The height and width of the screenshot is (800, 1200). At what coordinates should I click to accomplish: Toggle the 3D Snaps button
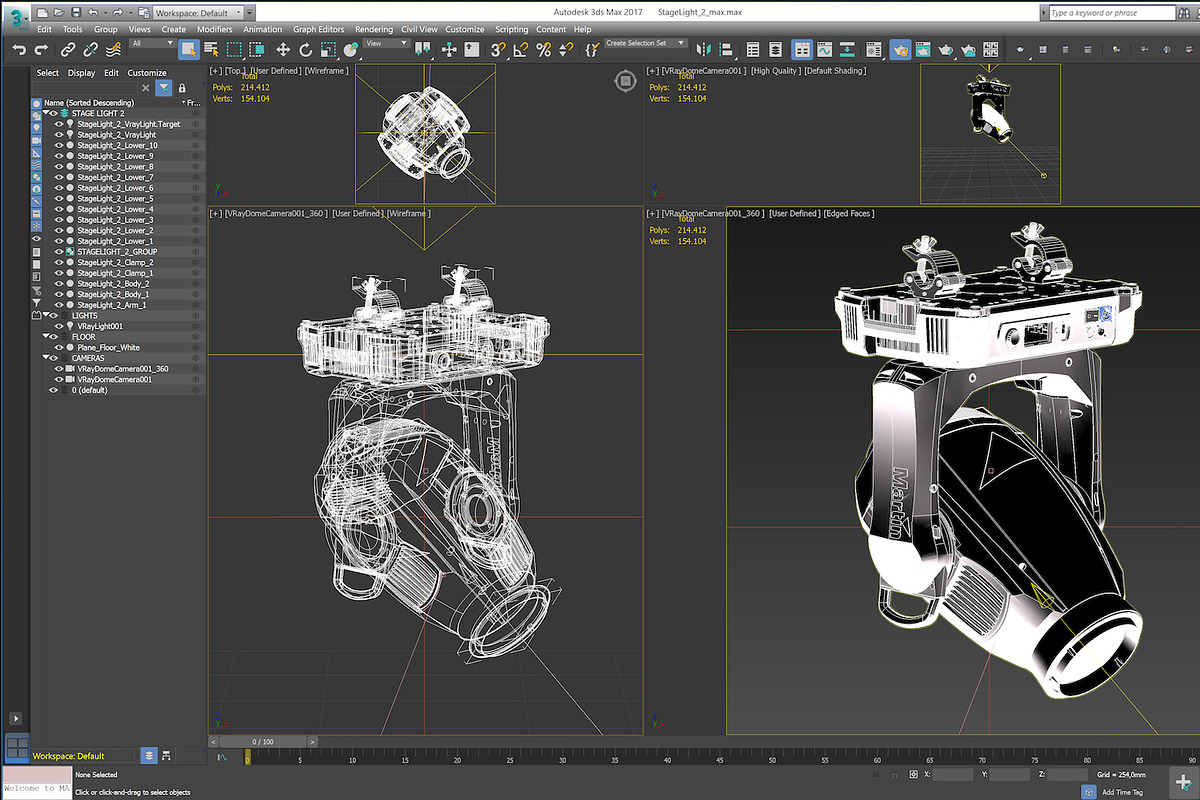[498, 49]
